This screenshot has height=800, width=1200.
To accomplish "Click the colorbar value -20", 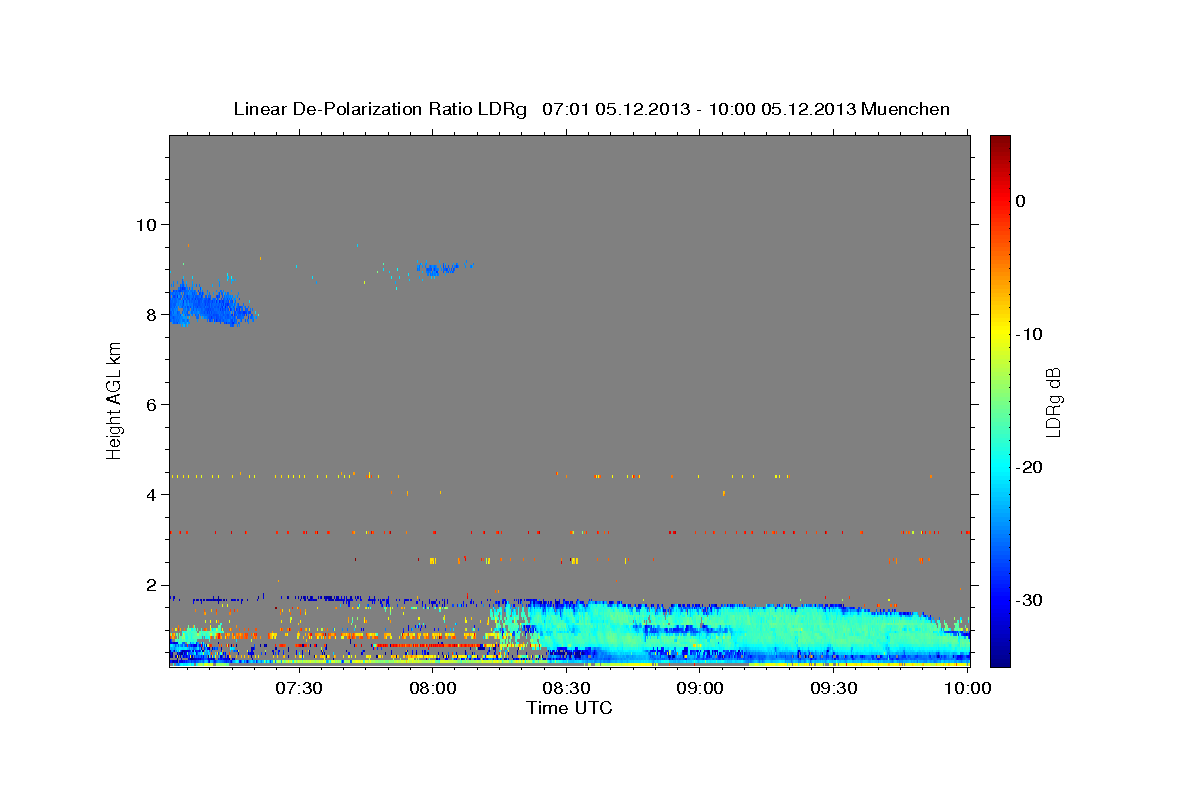I will coord(1028,467).
